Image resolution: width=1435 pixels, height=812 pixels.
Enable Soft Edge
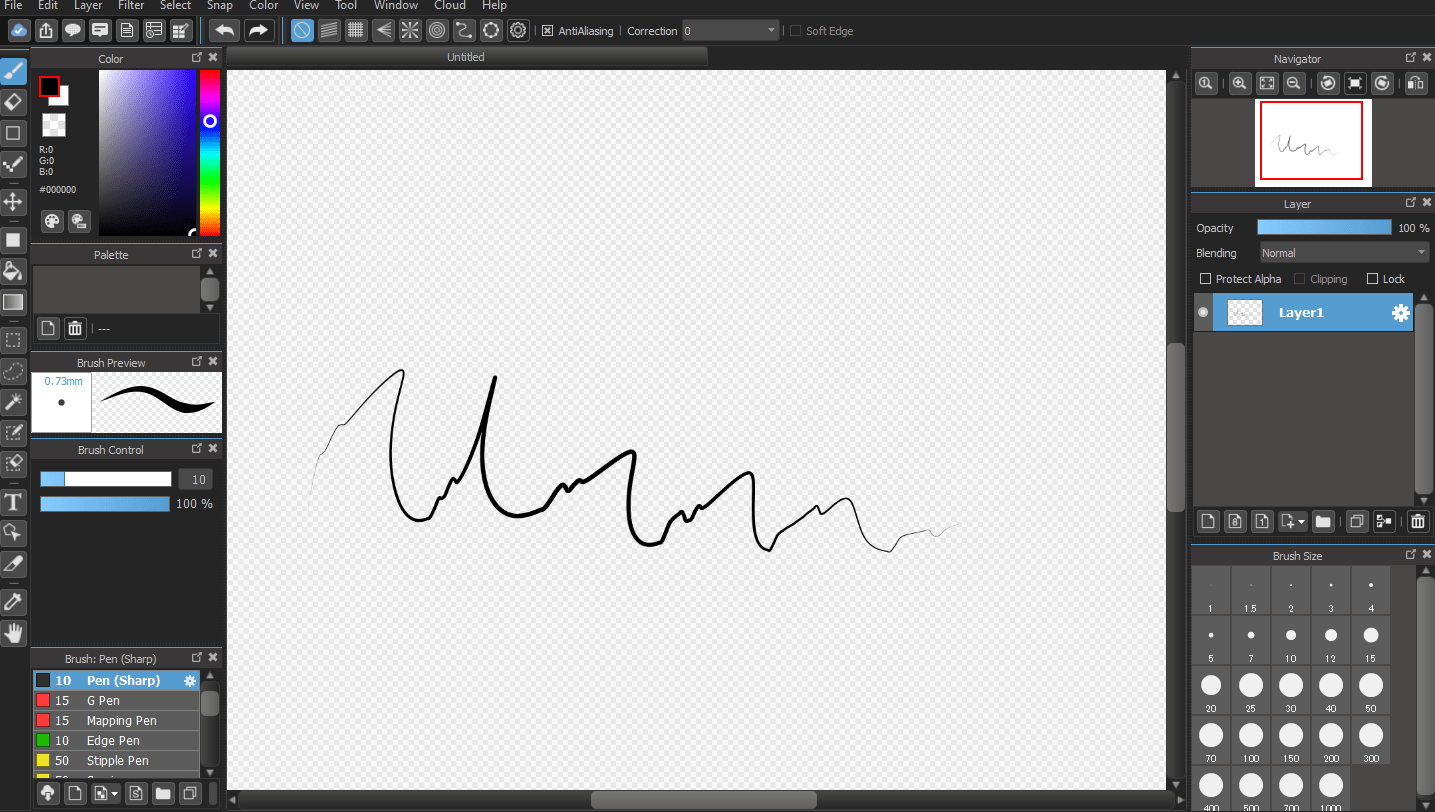pyautogui.click(x=795, y=30)
